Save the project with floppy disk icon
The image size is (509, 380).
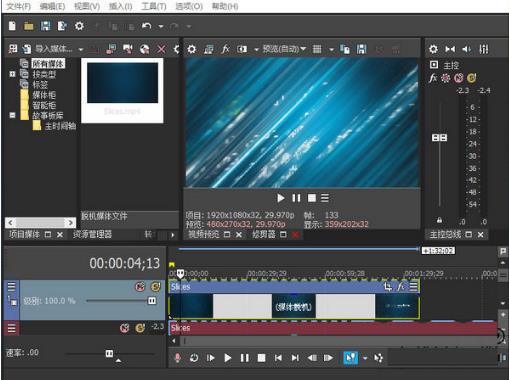click(45, 26)
